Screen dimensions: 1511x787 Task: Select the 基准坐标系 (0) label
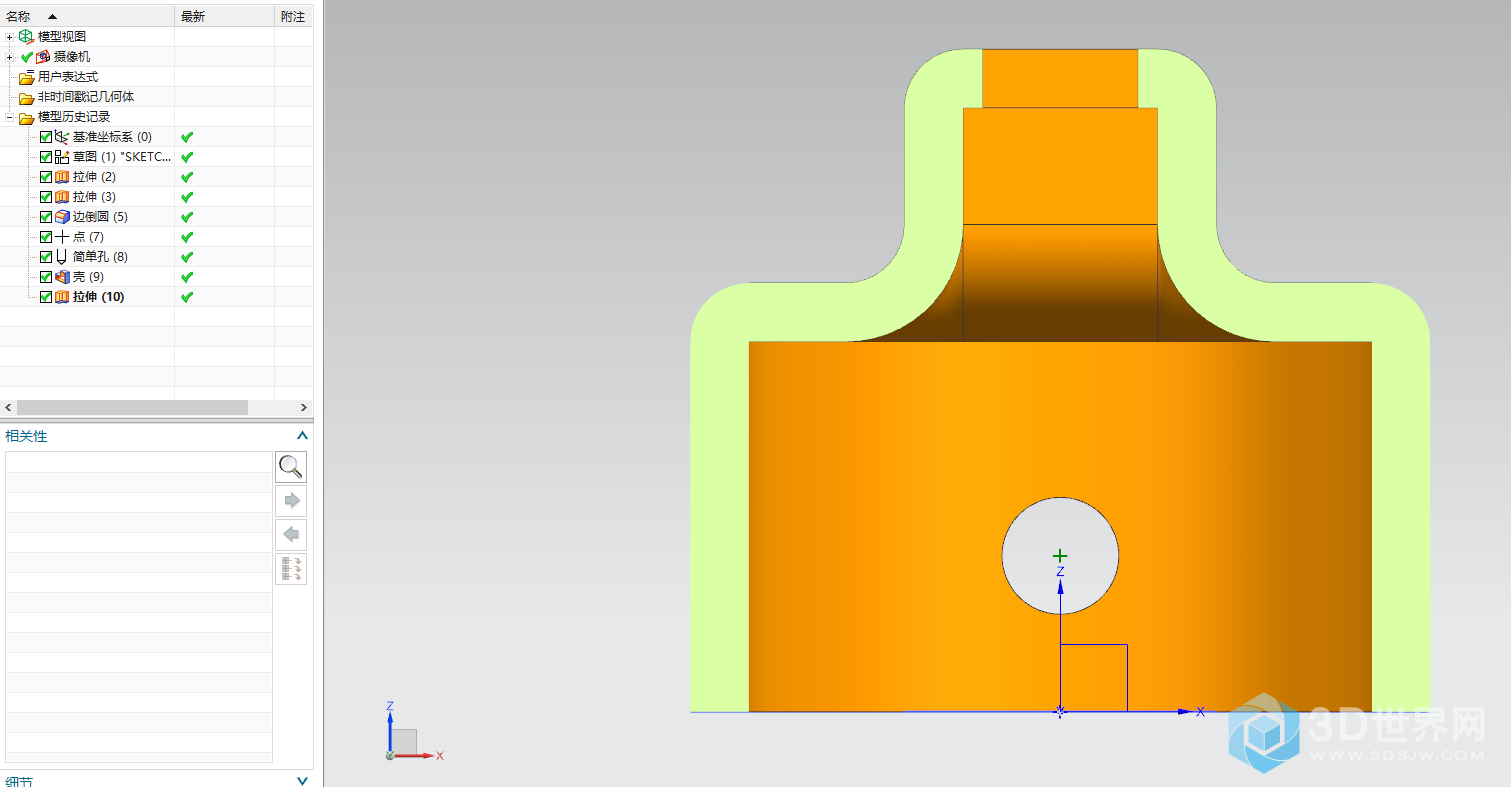tap(112, 137)
